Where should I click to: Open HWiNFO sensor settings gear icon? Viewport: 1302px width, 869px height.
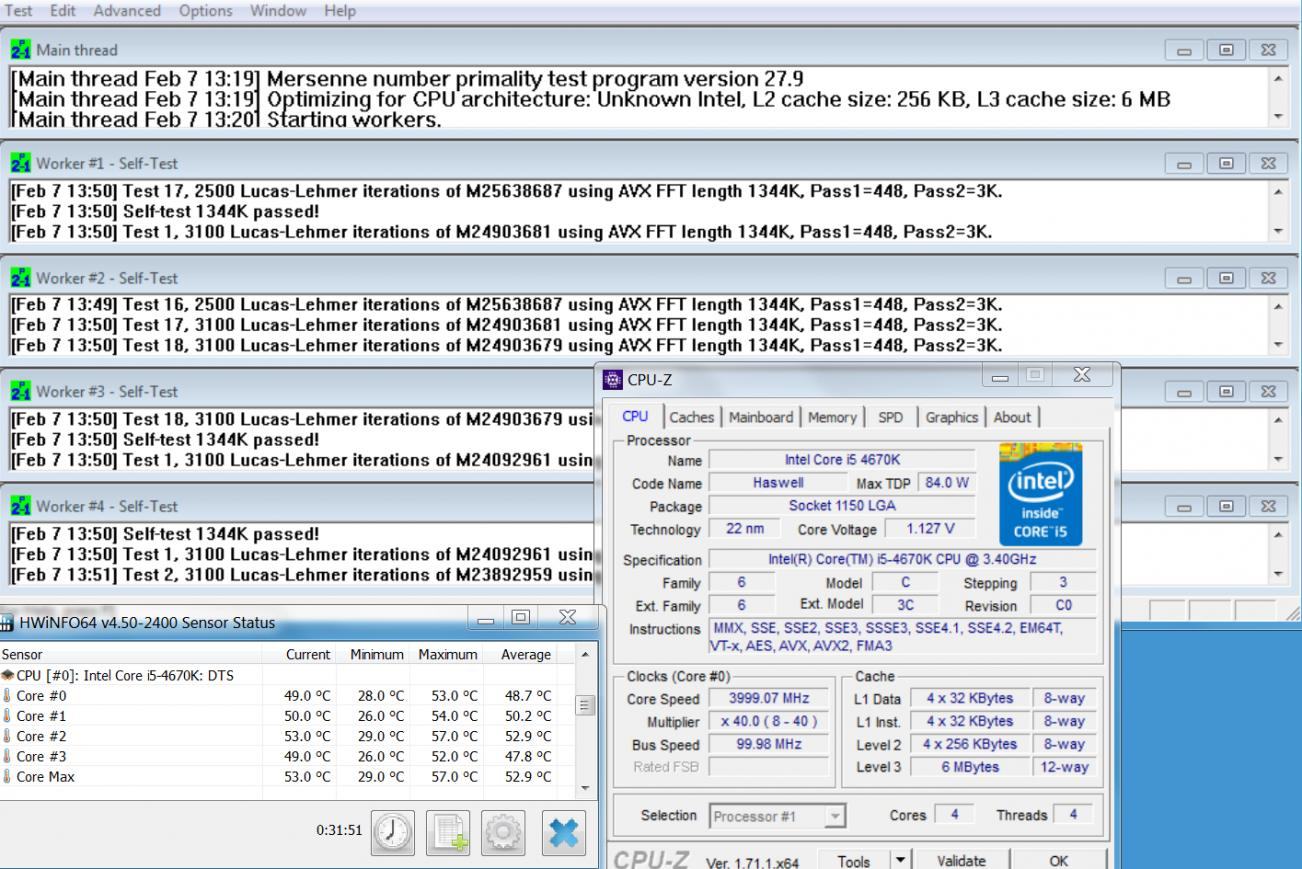tap(504, 831)
